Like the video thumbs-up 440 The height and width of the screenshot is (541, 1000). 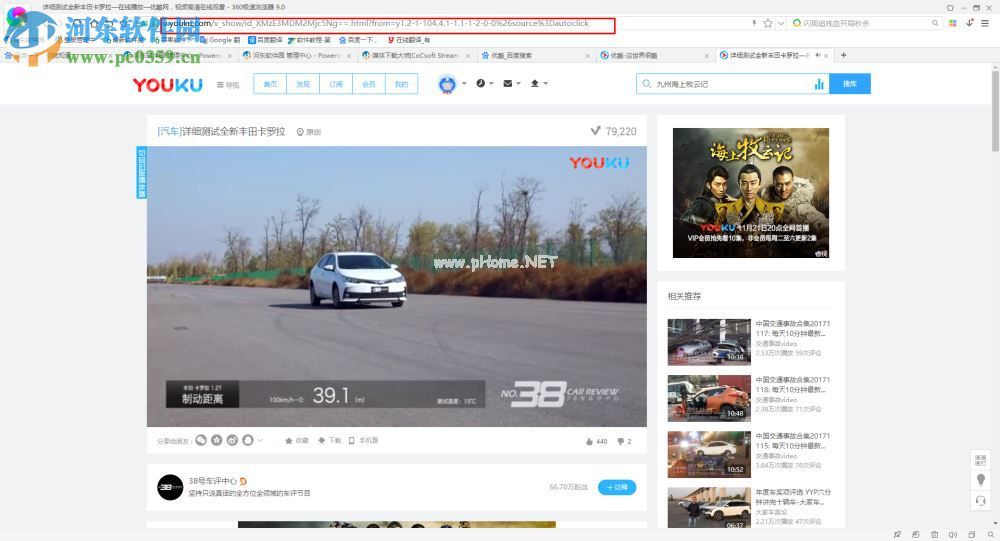(x=596, y=441)
